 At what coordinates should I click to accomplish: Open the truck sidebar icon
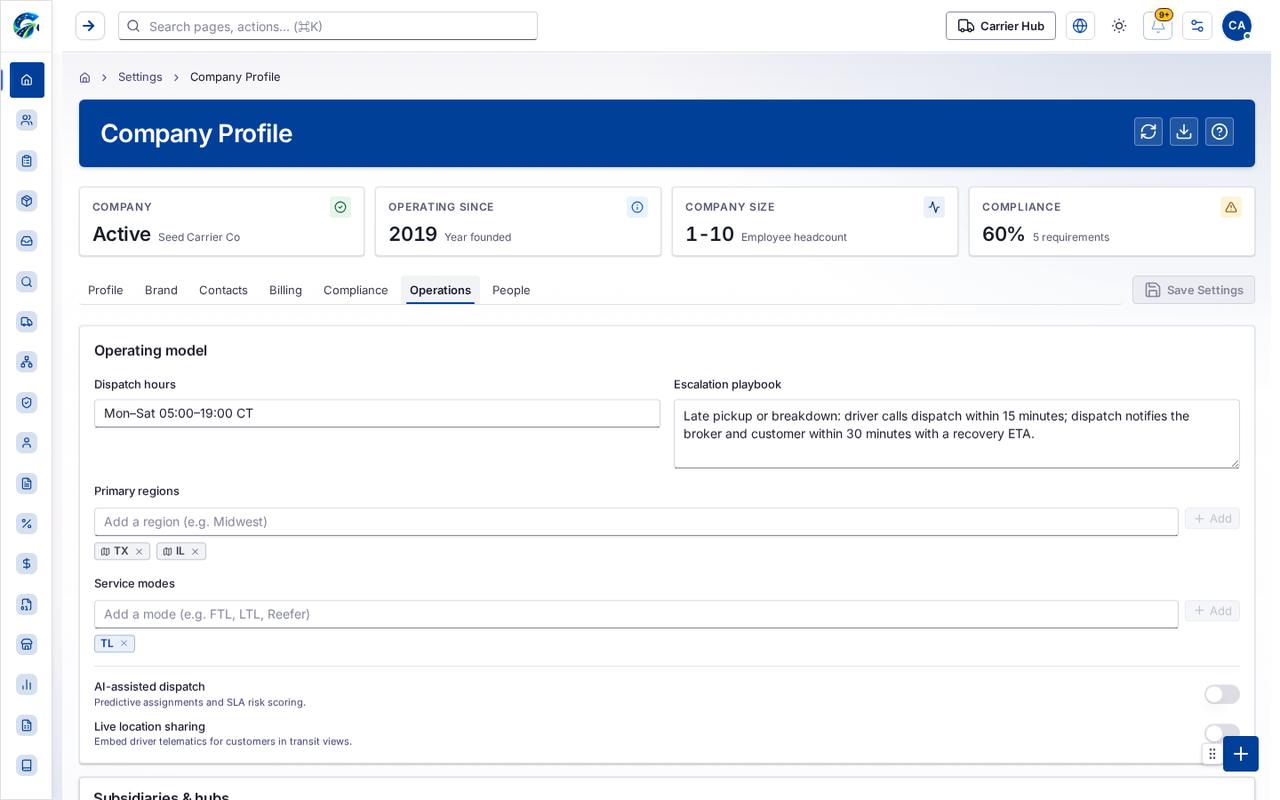click(x=27, y=322)
